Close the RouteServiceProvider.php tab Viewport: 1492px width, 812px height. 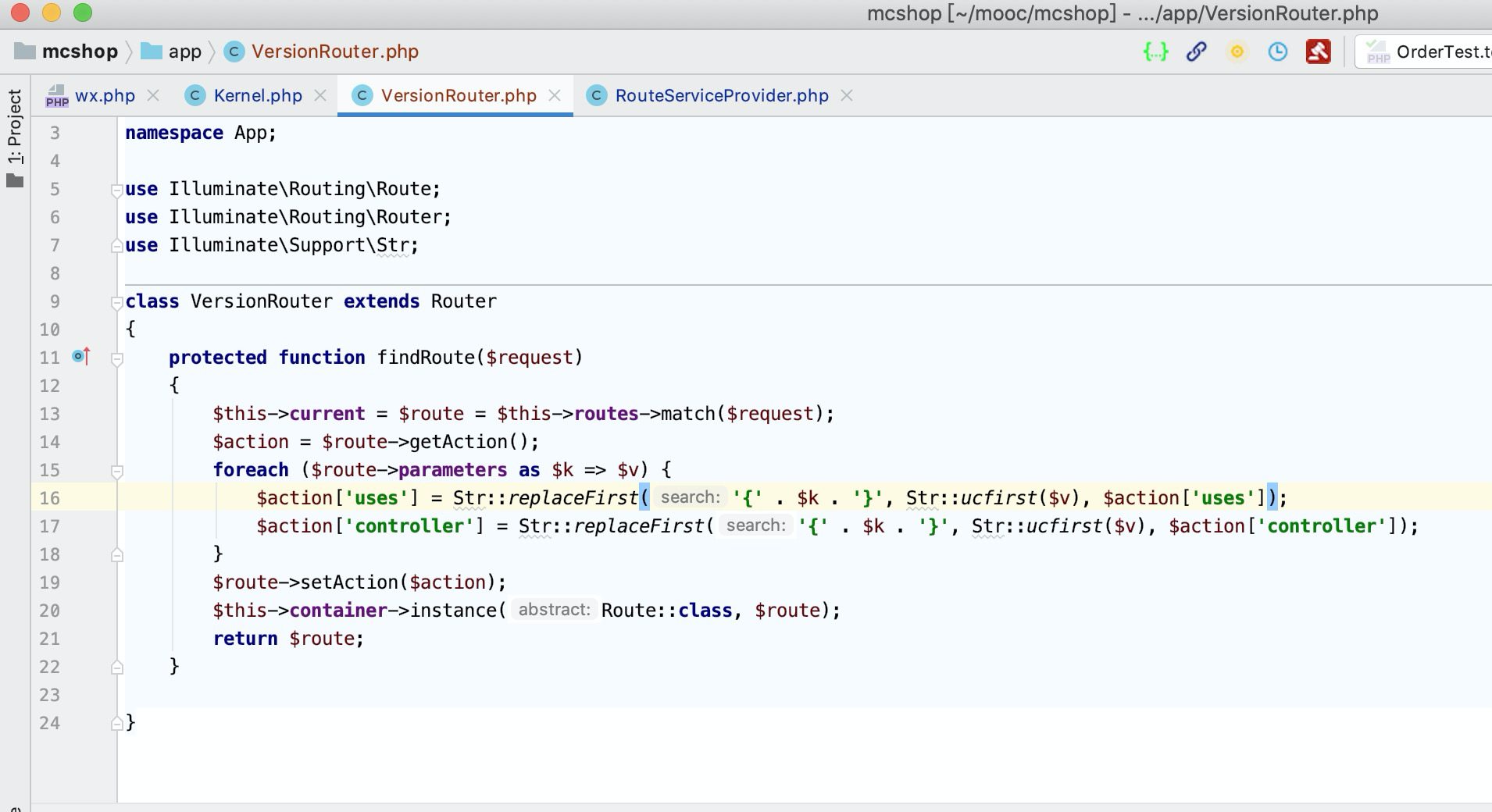tap(847, 96)
